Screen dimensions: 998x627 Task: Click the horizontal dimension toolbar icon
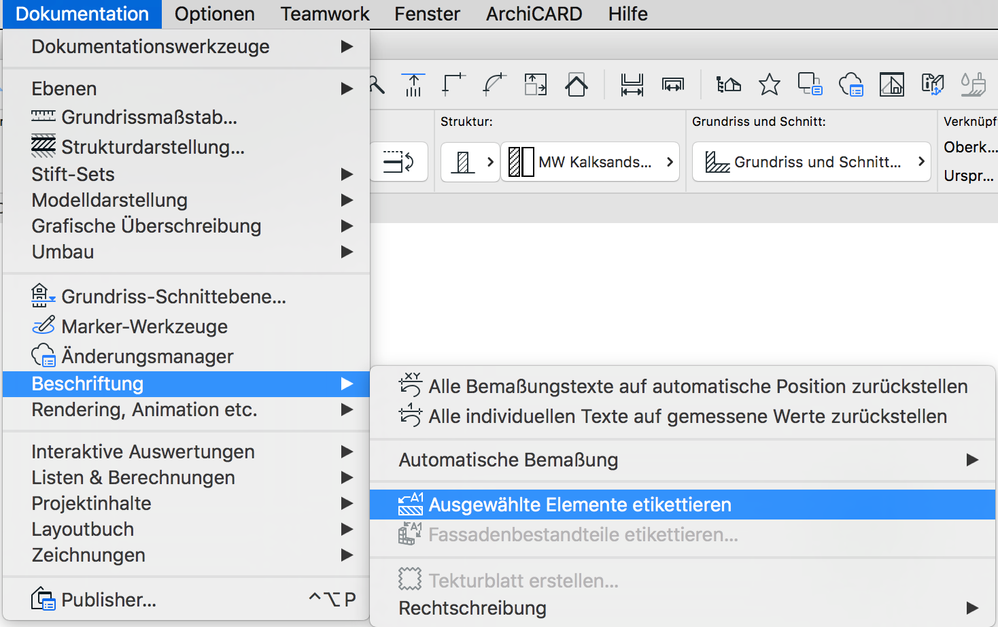click(632, 85)
